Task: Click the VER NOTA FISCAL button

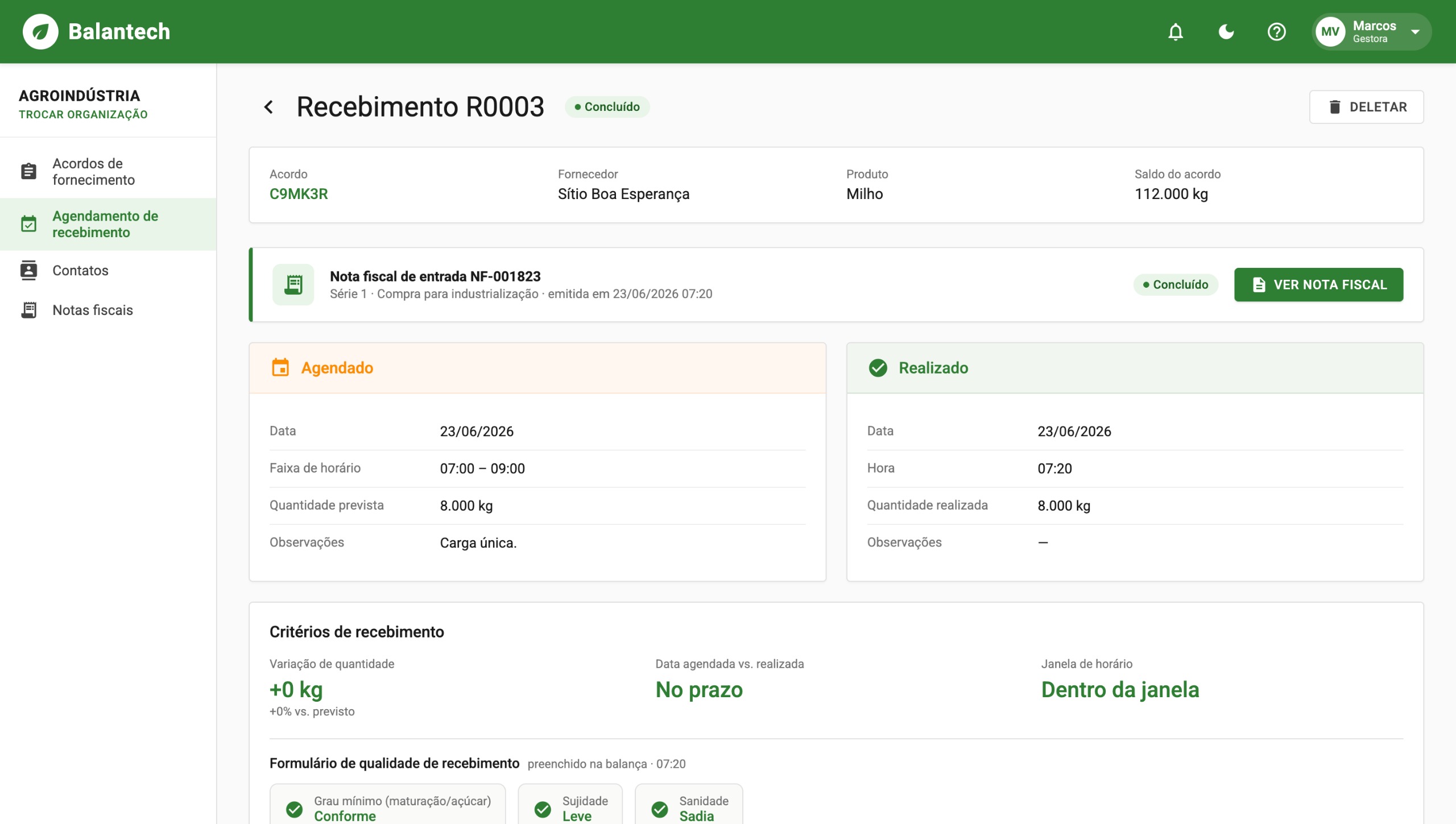Action: pos(1318,284)
